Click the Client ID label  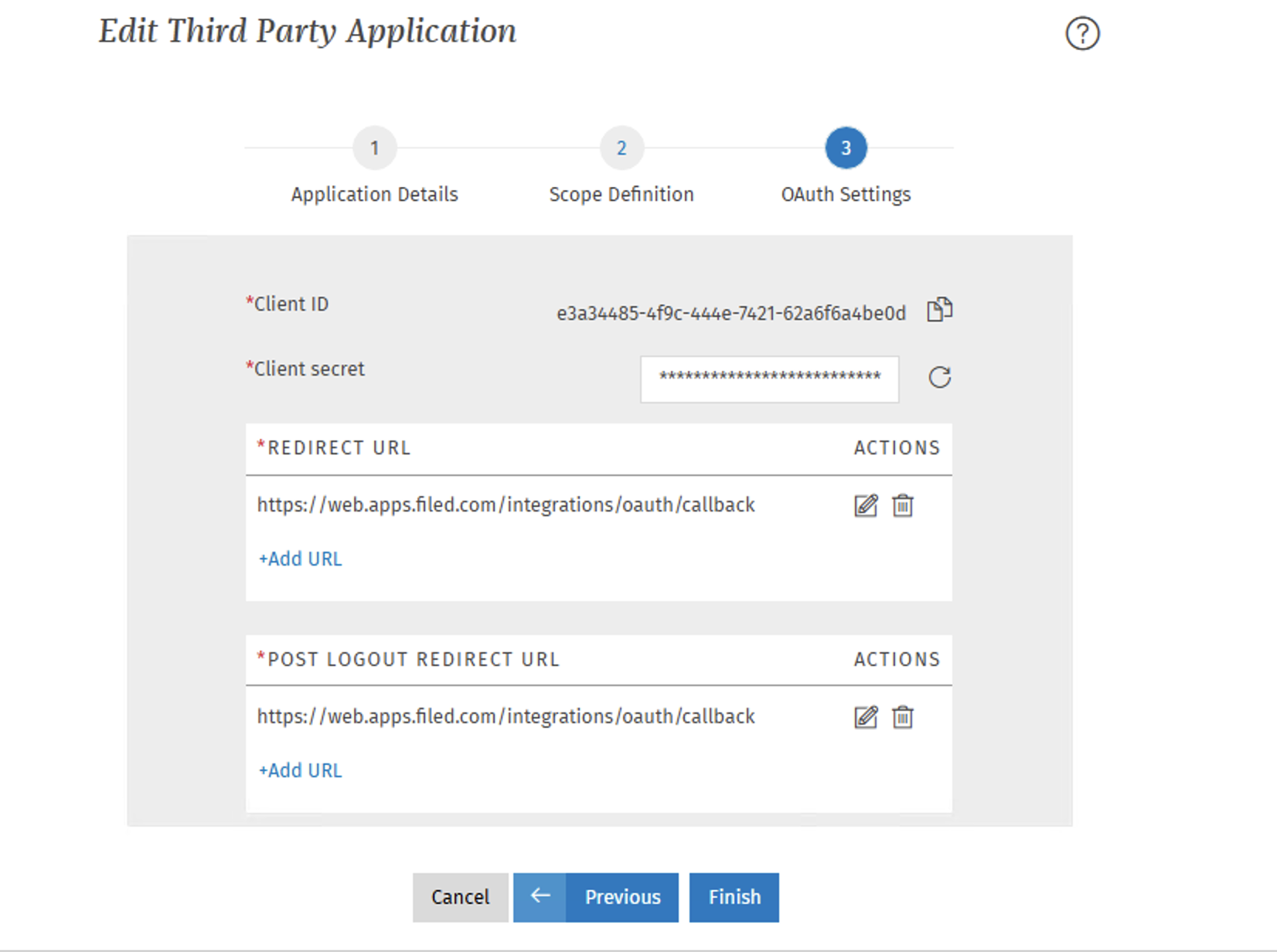pyautogui.click(x=288, y=304)
